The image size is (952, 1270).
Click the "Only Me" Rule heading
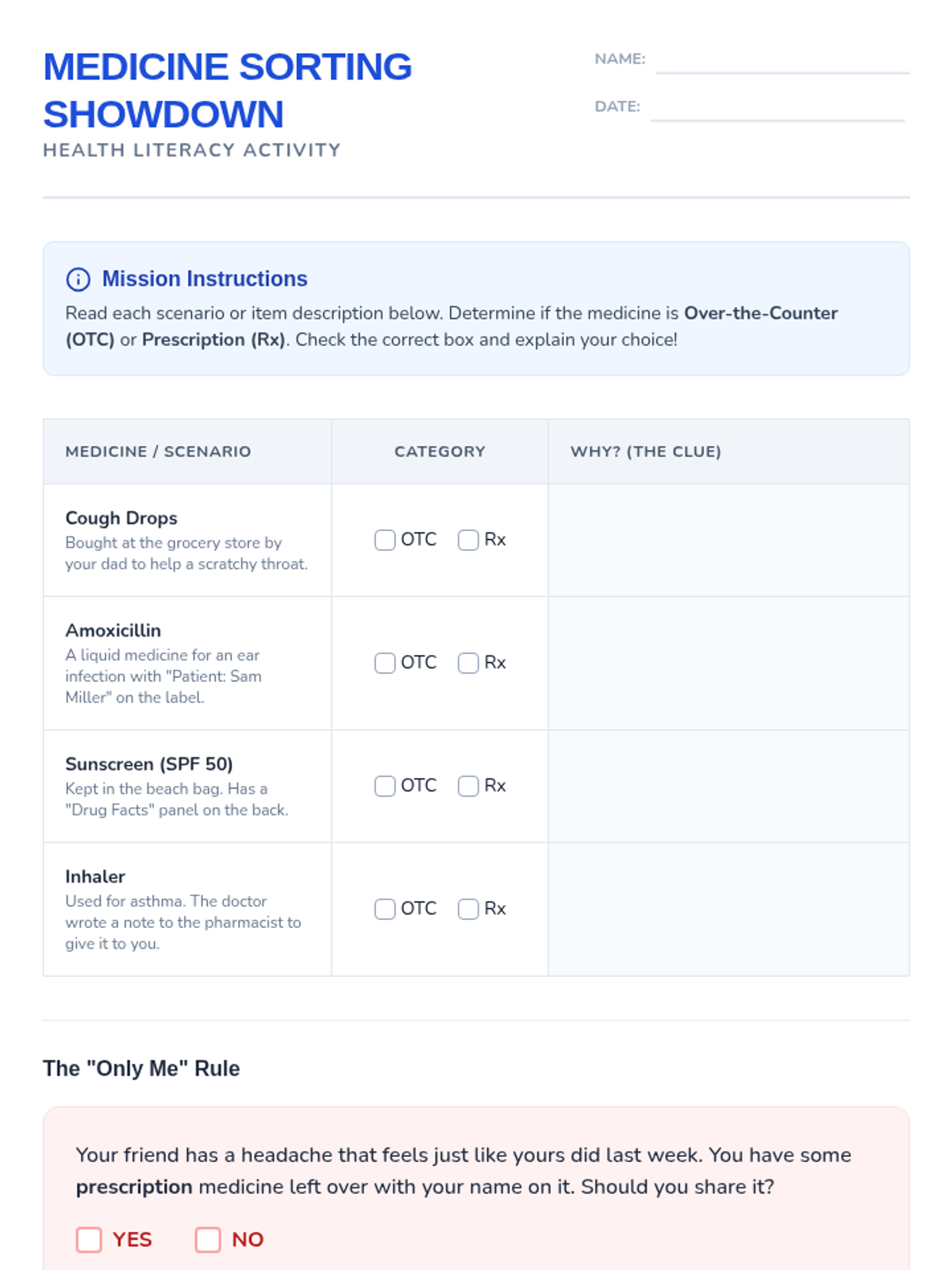pyautogui.click(x=141, y=1068)
